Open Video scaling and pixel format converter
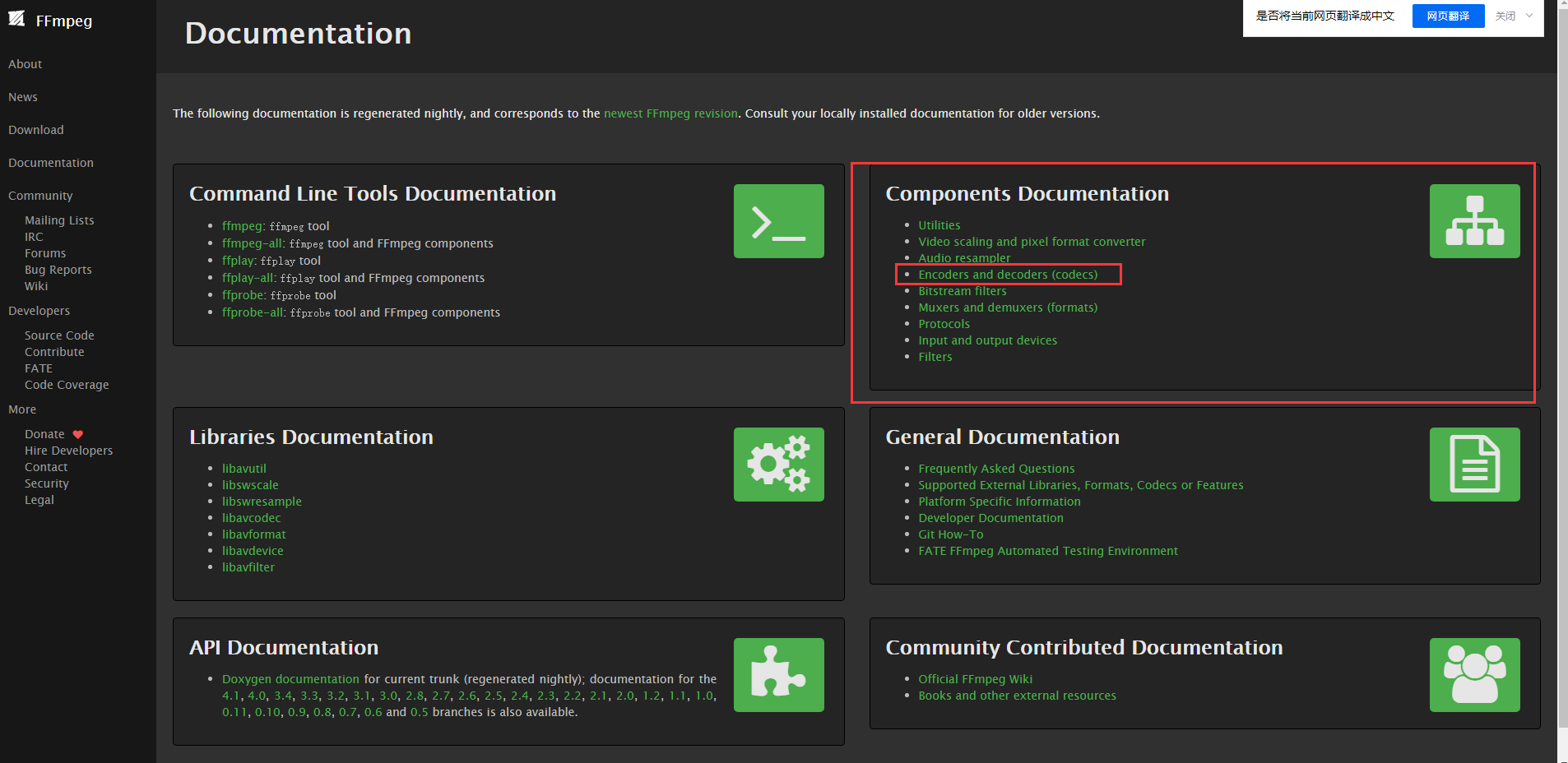The image size is (1568, 763). [x=1032, y=242]
